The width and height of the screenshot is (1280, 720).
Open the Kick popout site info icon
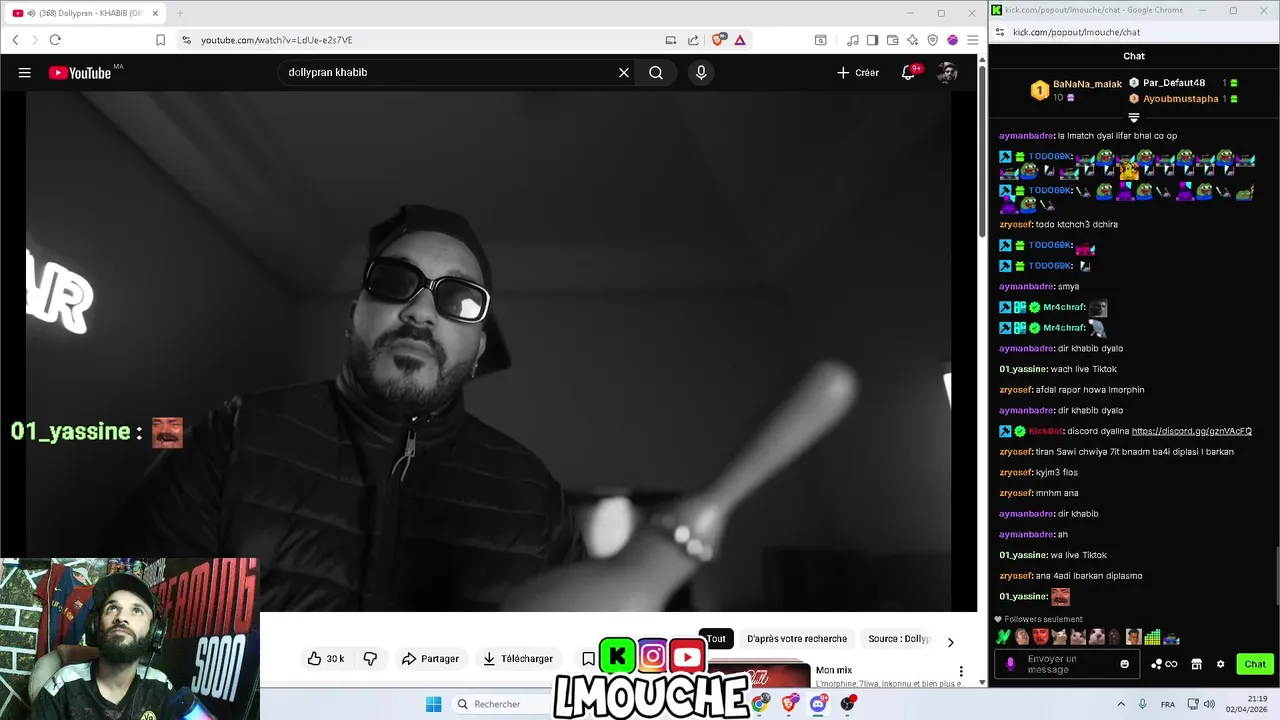pyautogui.click(x=1001, y=32)
